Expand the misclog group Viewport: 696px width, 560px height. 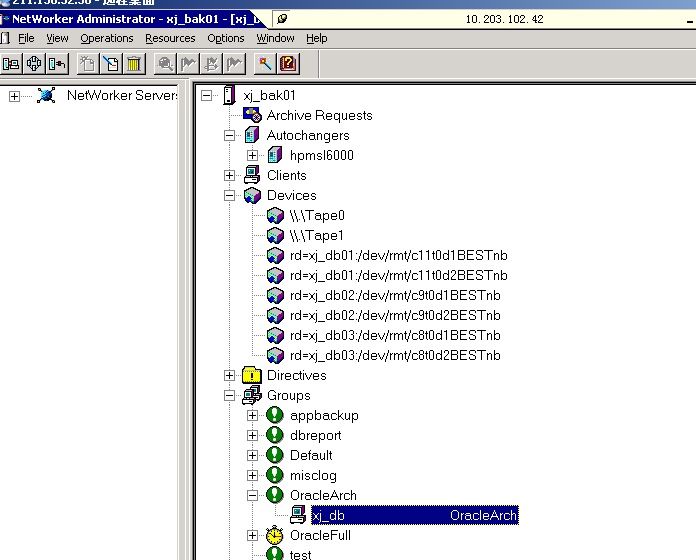tap(253, 475)
